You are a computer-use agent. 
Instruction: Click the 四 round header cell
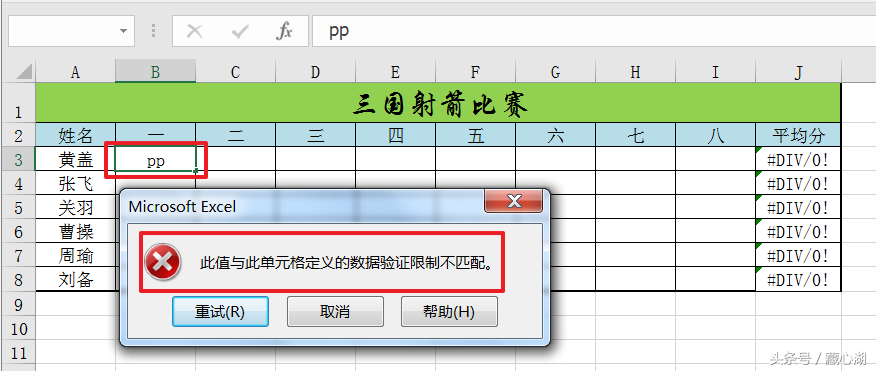pos(395,135)
